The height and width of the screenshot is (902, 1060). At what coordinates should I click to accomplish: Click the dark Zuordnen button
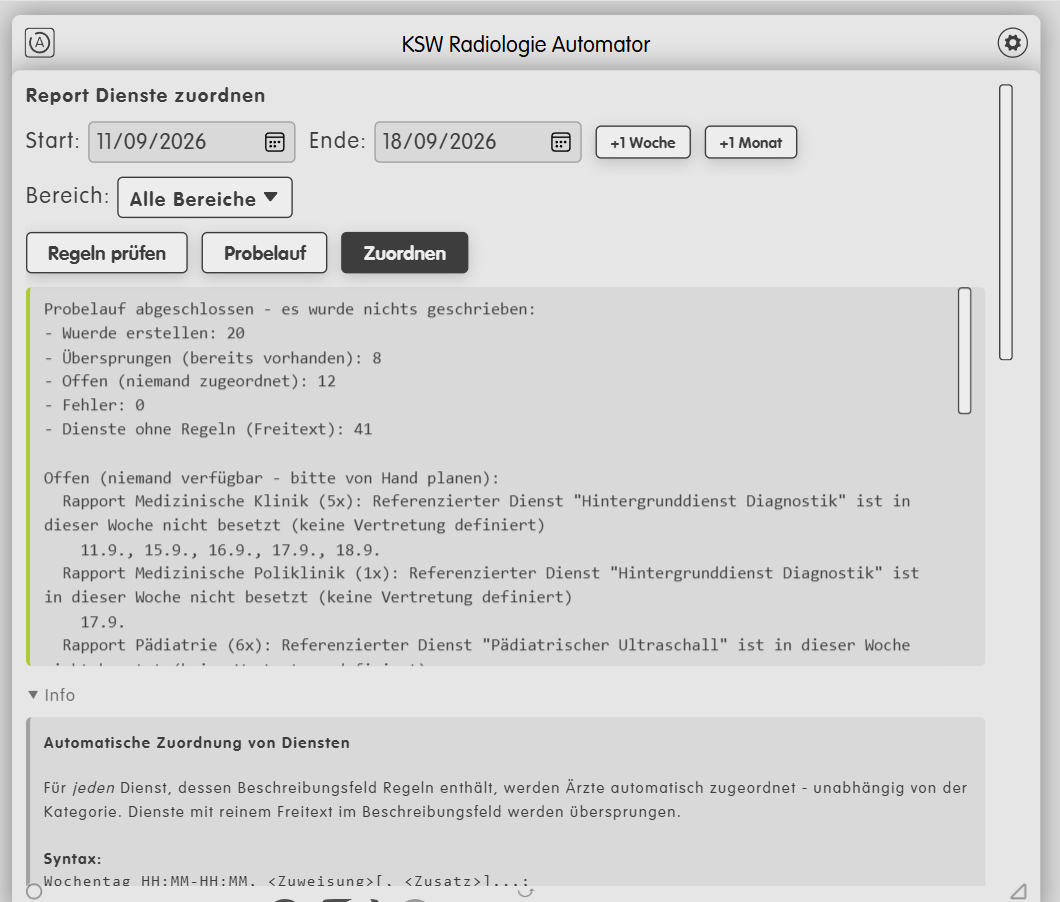pyautogui.click(x=404, y=254)
